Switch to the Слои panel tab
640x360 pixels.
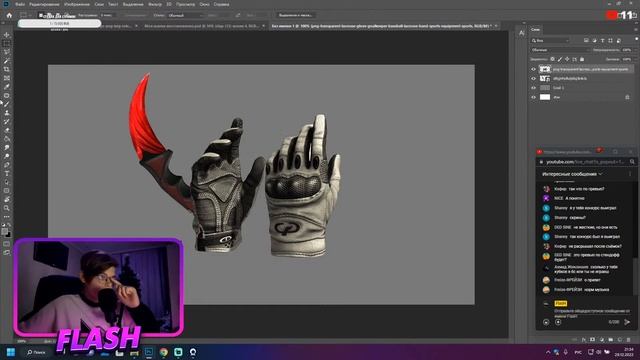click(536, 29)
